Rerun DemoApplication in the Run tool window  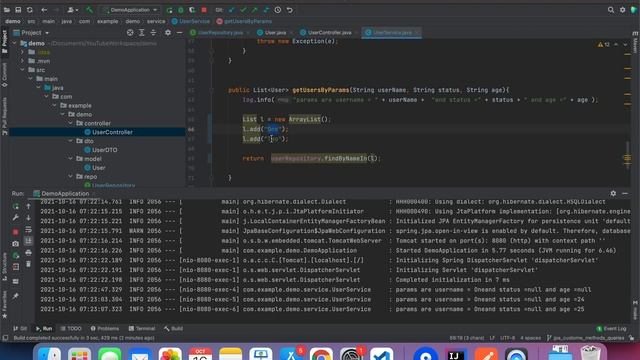click(16, 207)
